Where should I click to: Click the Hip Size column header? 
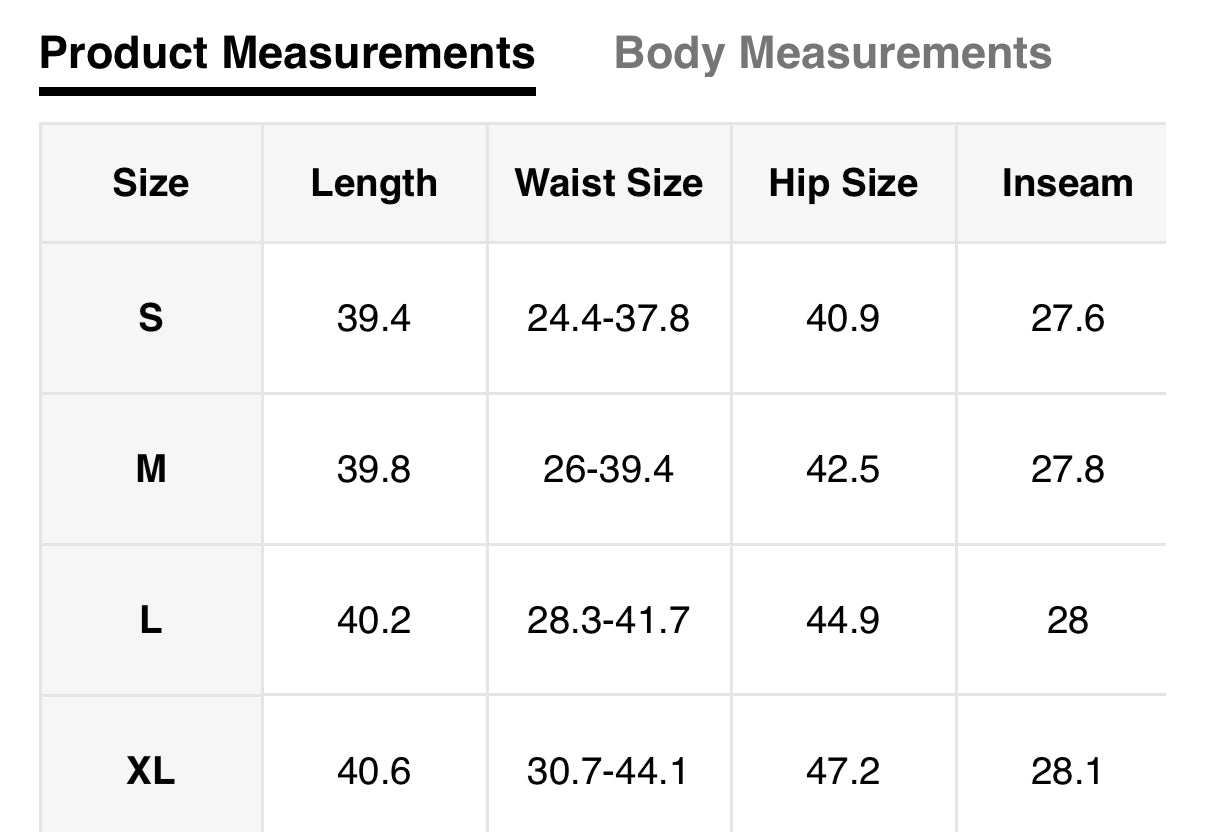point(843,183)
